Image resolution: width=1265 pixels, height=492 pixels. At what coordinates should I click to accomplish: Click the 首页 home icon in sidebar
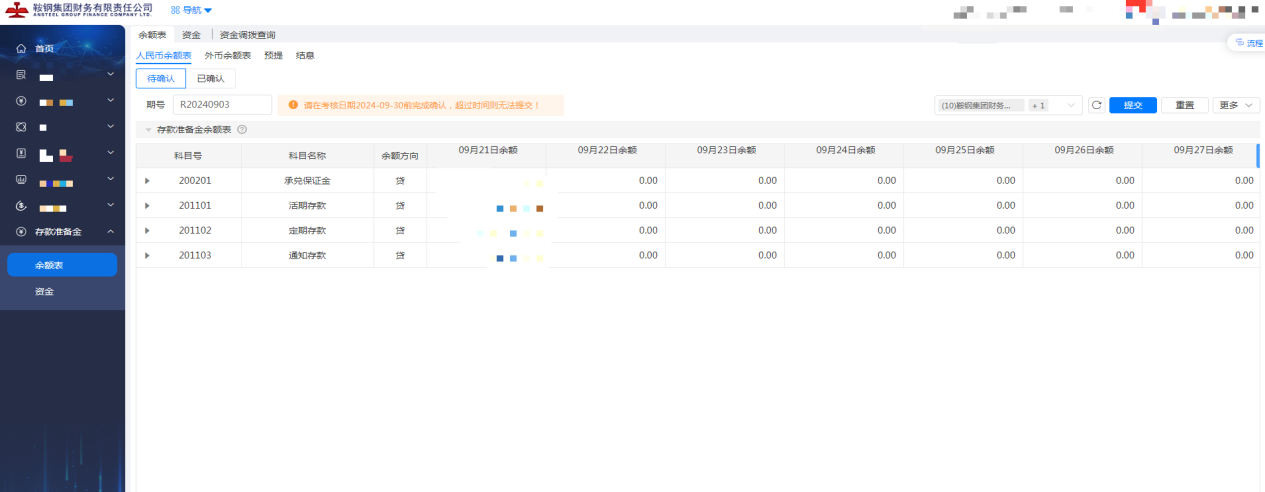coord(20,49)
